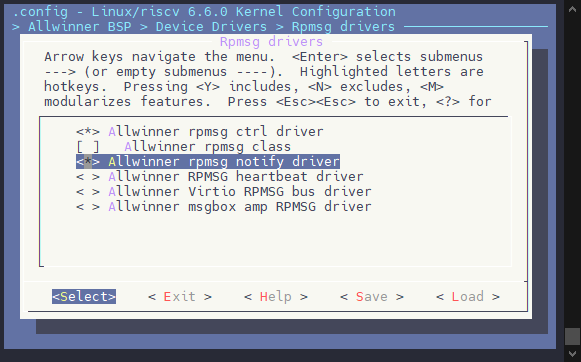Click the <Select> button
Image resolution: width=581 pixels, height=362 pixels.
84,297
